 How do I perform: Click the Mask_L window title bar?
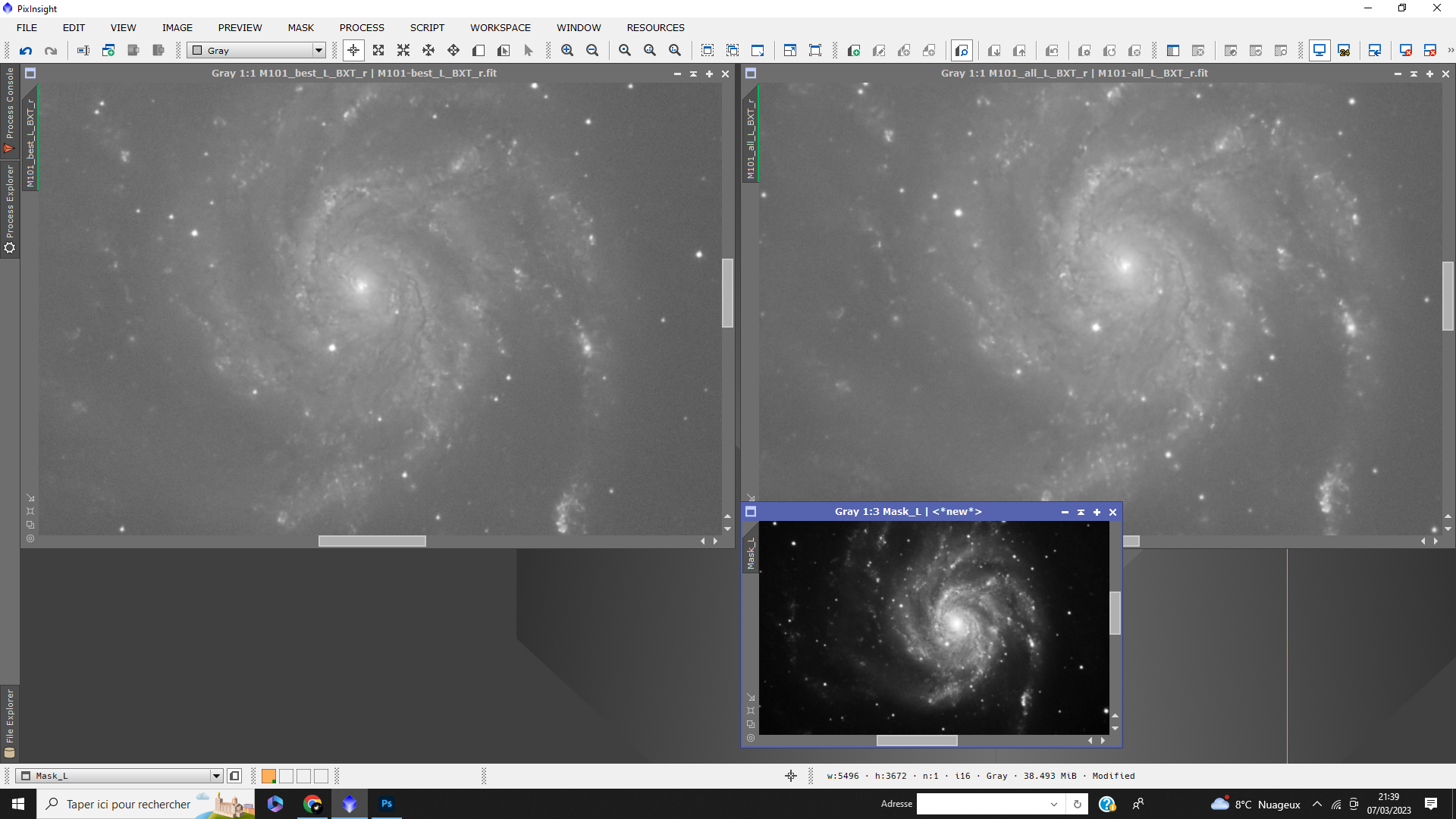pyautogui.click(x=908, y=512)
